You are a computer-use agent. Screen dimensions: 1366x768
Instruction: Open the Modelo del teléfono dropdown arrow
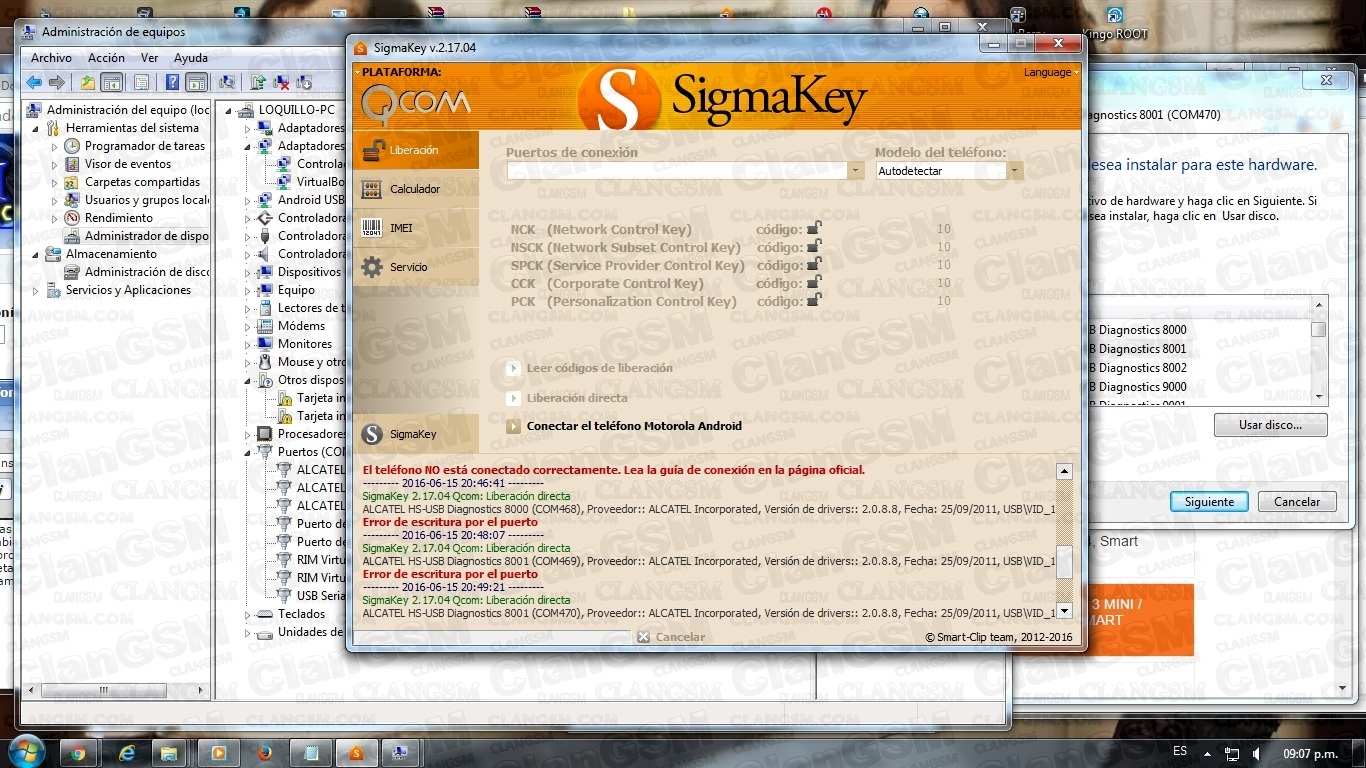point(1015,171)
